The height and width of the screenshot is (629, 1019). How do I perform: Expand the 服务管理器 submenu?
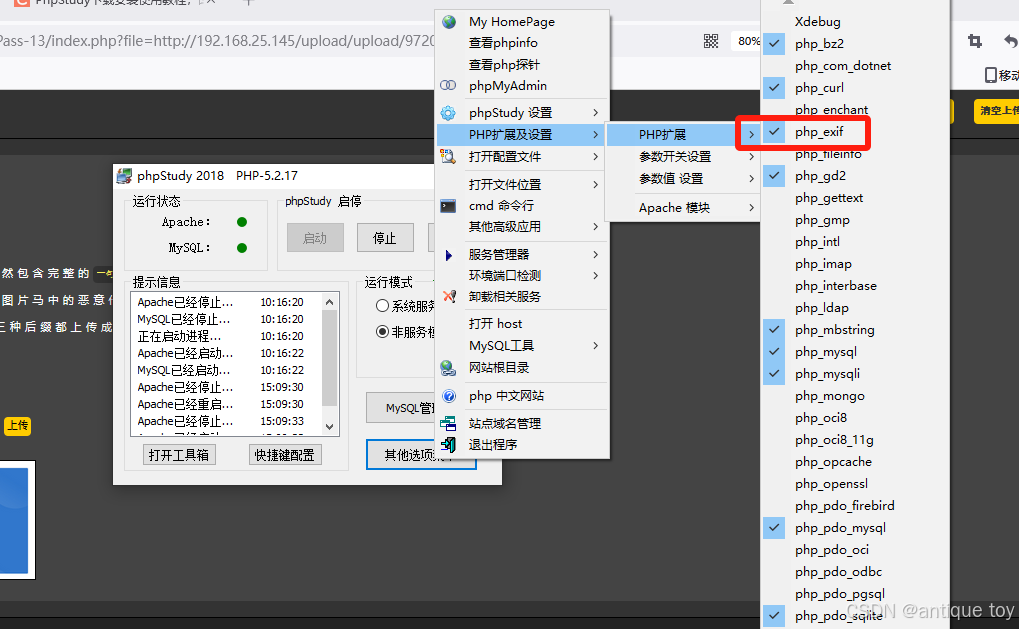click(x=522, y=255)
